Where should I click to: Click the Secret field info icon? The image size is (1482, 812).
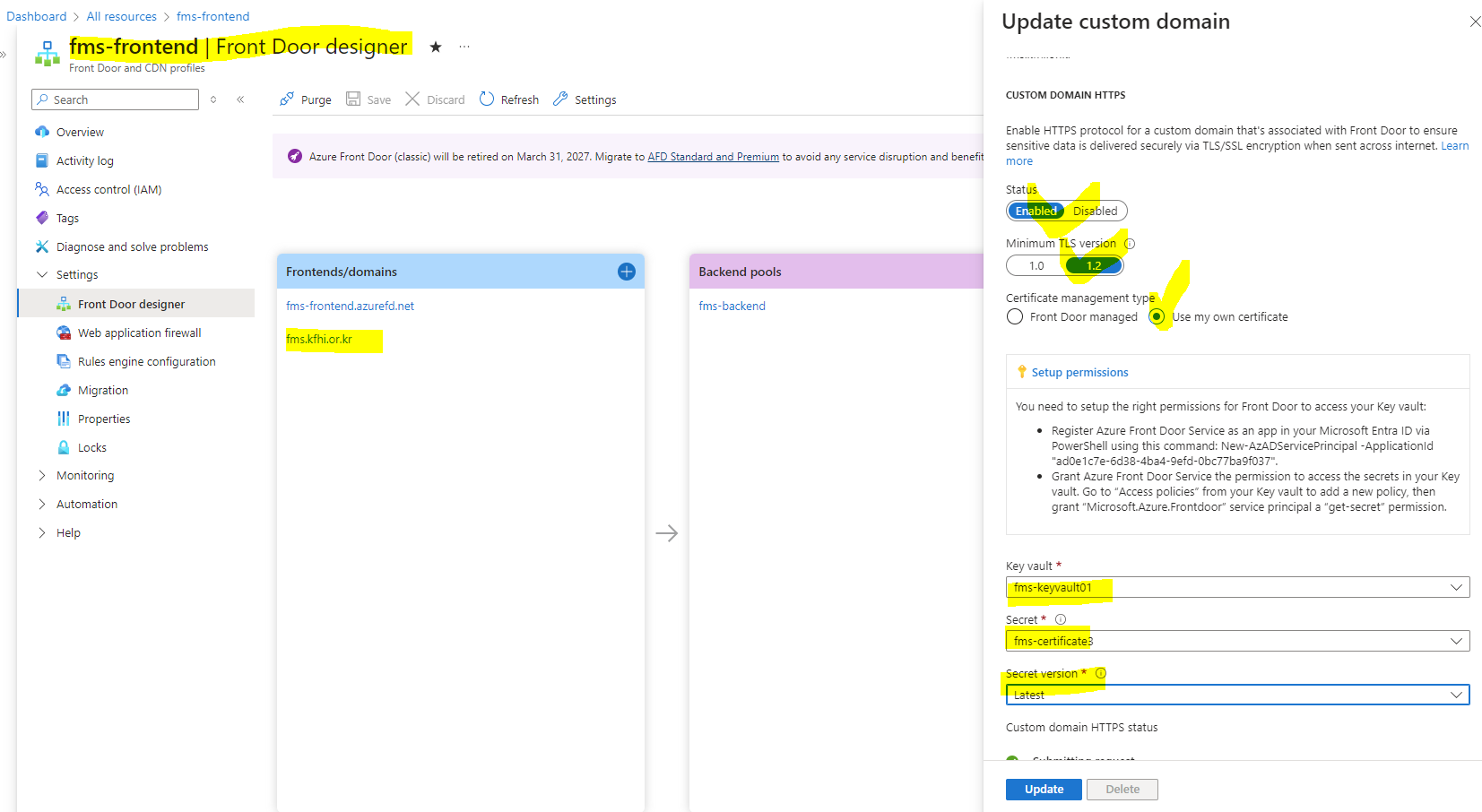tap(1061, 619)
